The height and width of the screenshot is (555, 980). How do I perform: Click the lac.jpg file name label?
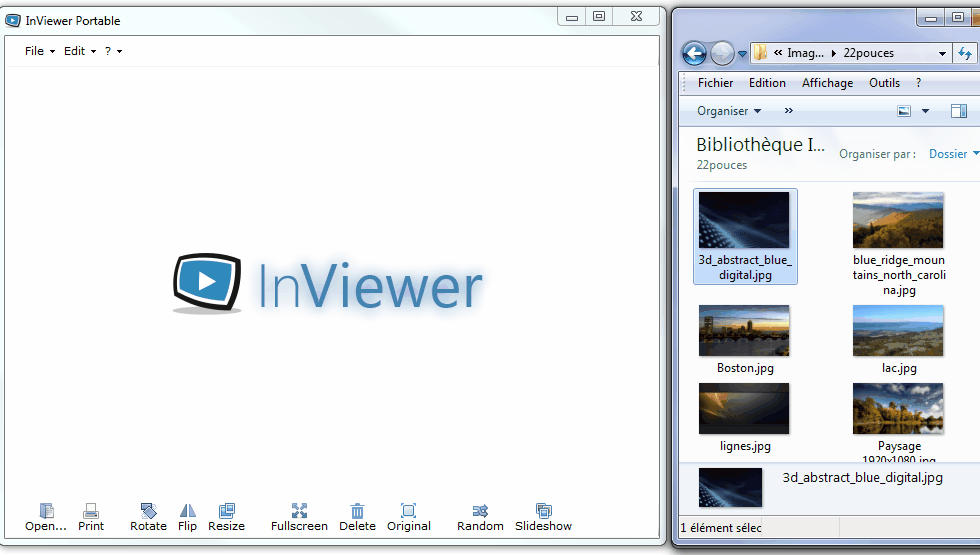899,368
